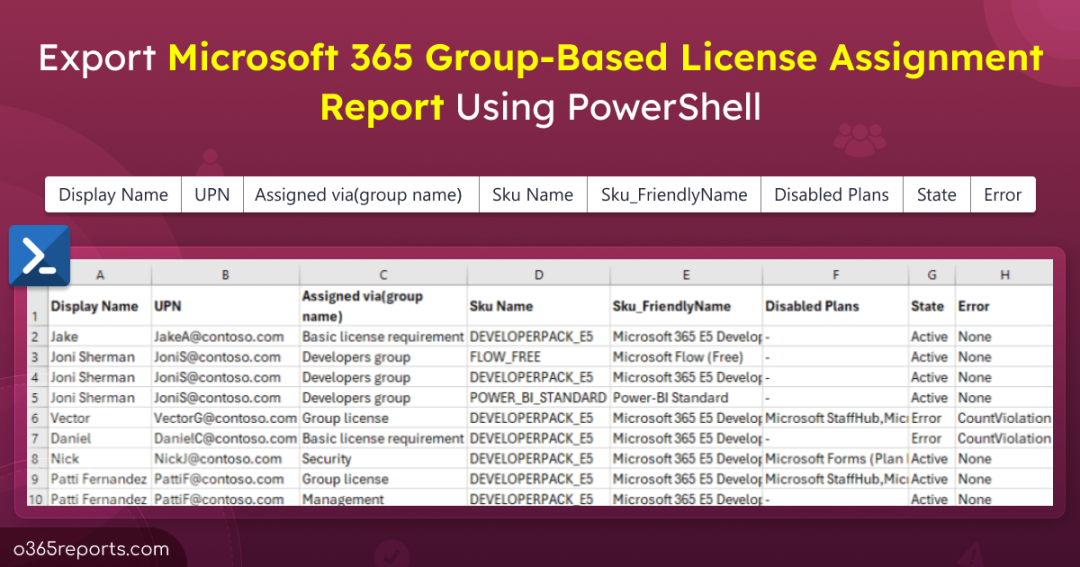1080x567 pixels.
Task: Select row number 6 header
Action: coord(37,418)
